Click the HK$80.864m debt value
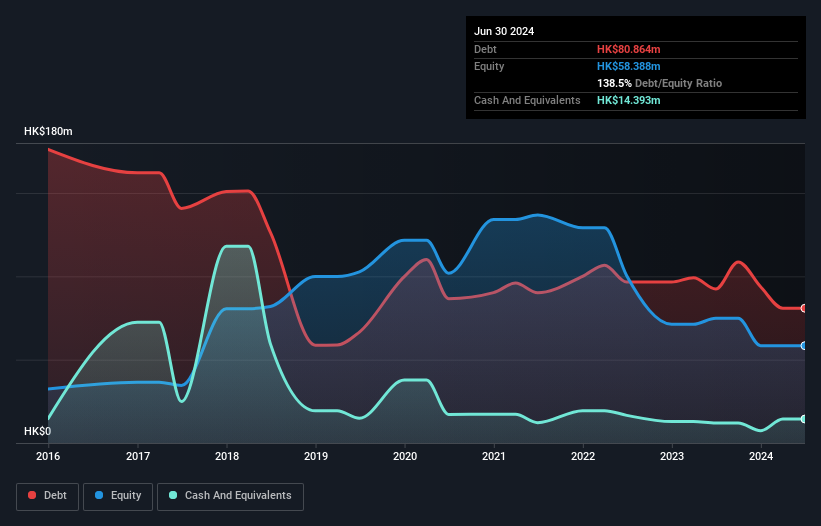The image size is (821, 526). point(628,49)
